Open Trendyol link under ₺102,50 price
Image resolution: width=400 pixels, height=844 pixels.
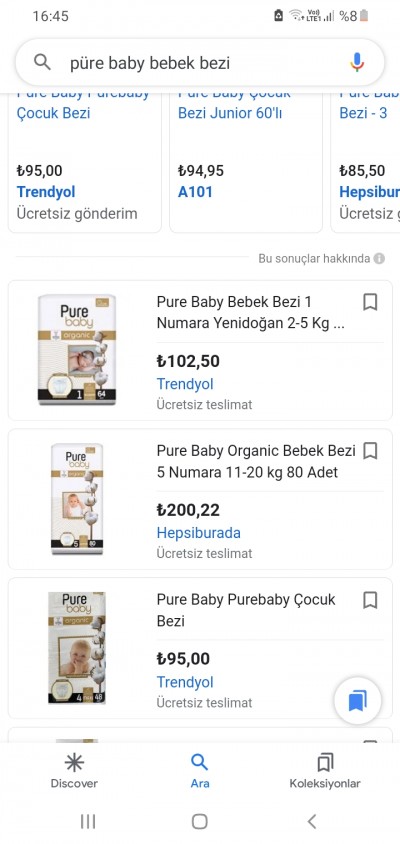point(185,384)
